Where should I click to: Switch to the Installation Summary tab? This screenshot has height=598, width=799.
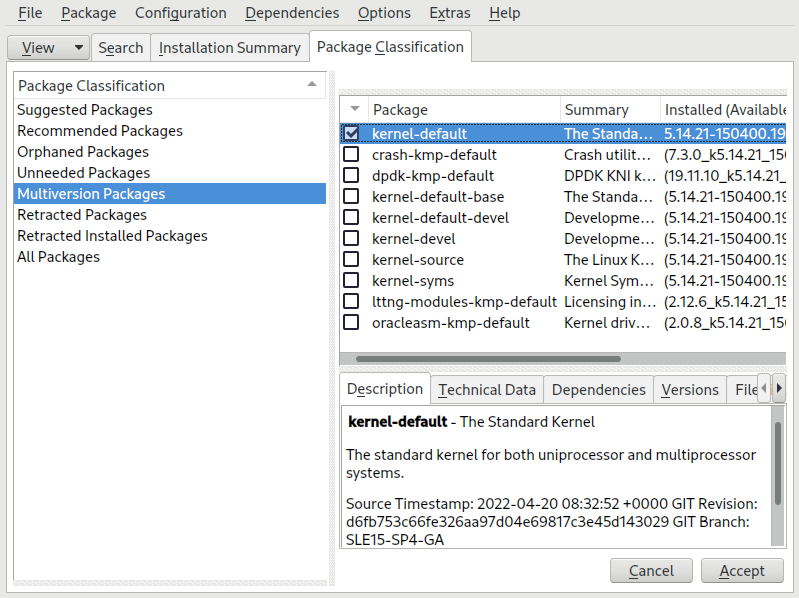(229, 47)
